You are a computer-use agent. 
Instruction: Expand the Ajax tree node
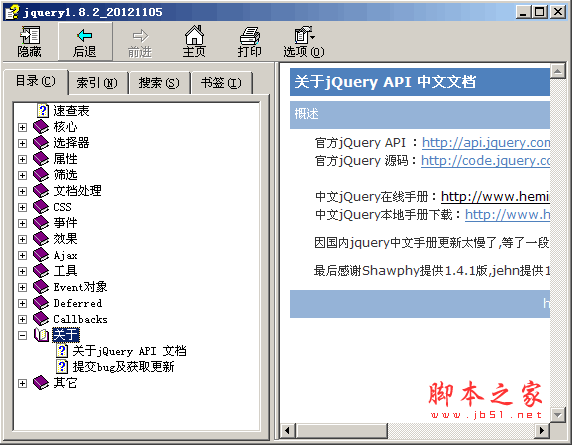[x=22, y=255]
